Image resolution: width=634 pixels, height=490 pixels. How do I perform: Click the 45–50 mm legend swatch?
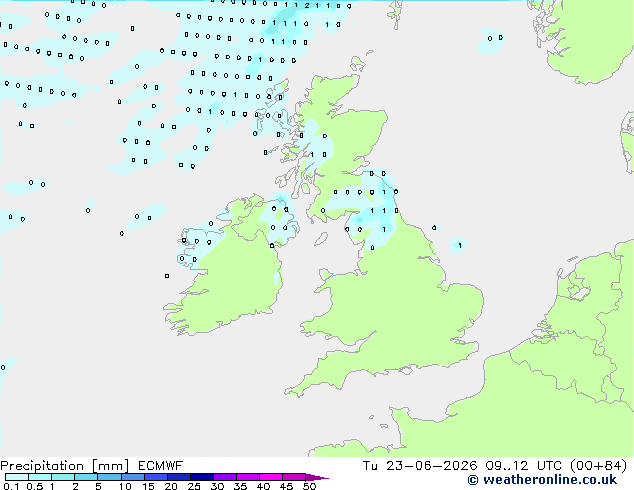pos(294,477)
